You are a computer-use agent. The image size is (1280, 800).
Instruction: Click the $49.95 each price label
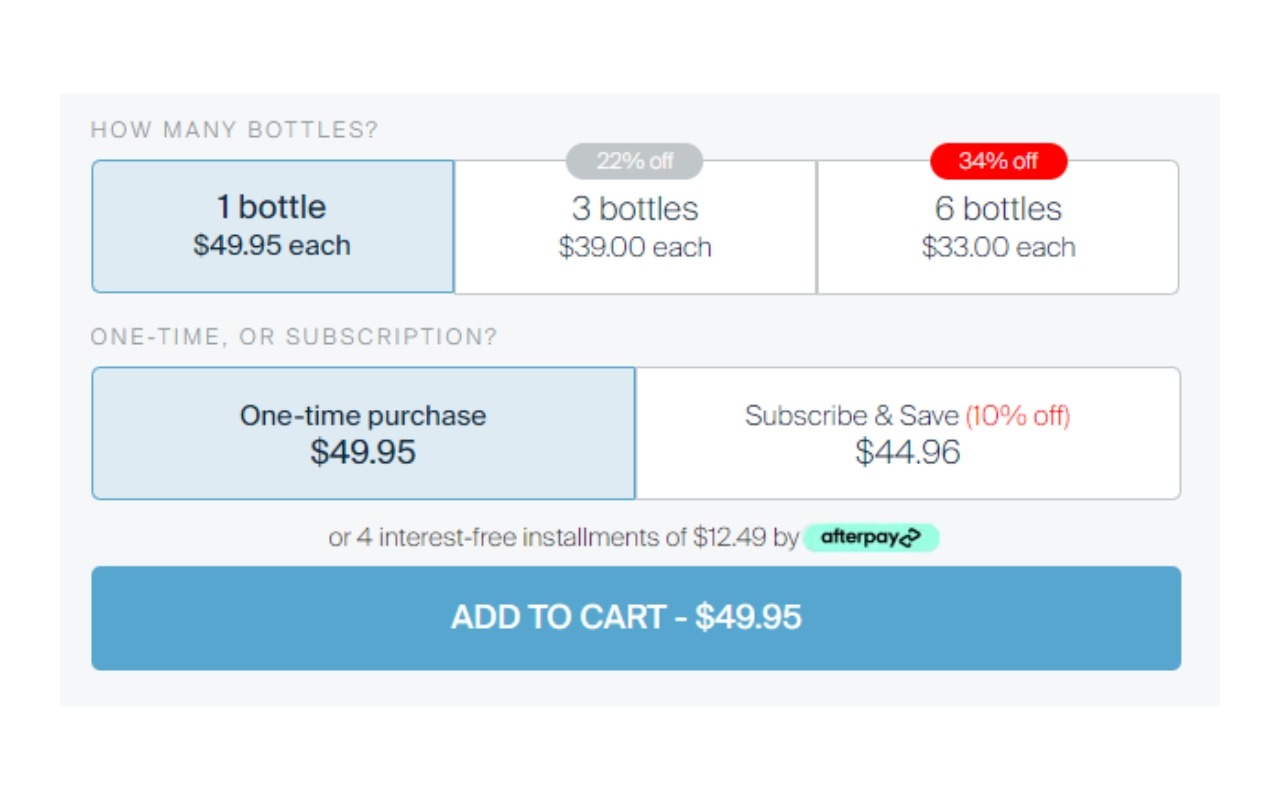[272, 246]
